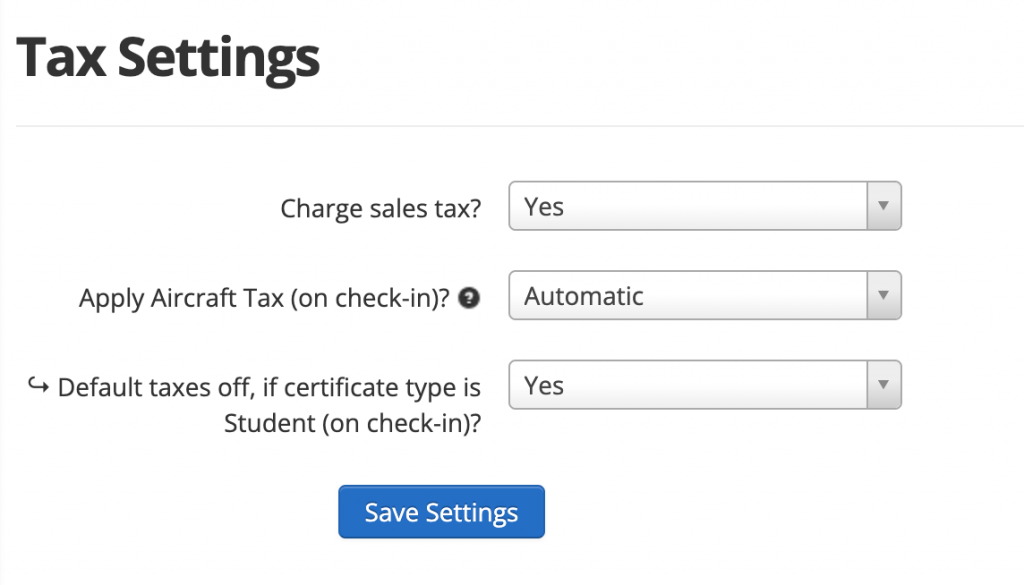Click the Tax Settings page heading
Viewport: 1024px width, 585px height.
tap(168, 59)
